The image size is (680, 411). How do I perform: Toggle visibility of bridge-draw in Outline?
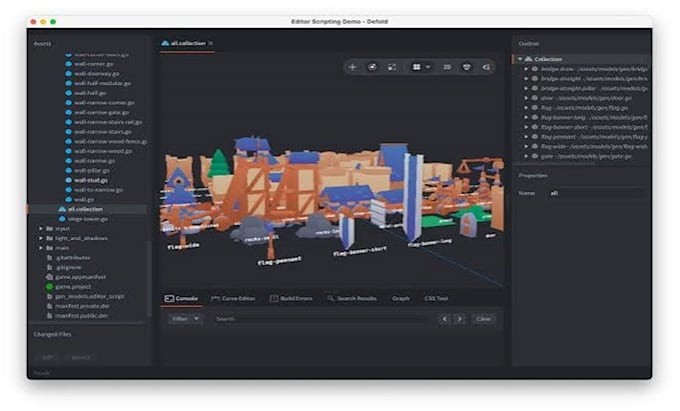tap(535, 69)
